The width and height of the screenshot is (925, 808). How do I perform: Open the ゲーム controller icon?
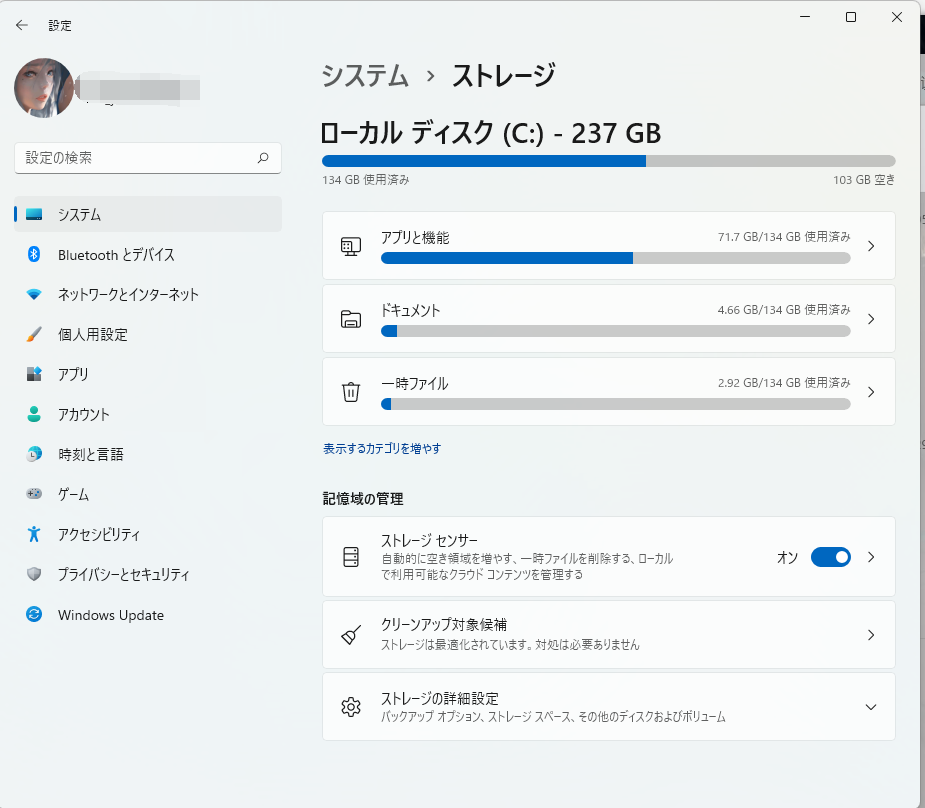pyautogui.click(x=34, y=494)
